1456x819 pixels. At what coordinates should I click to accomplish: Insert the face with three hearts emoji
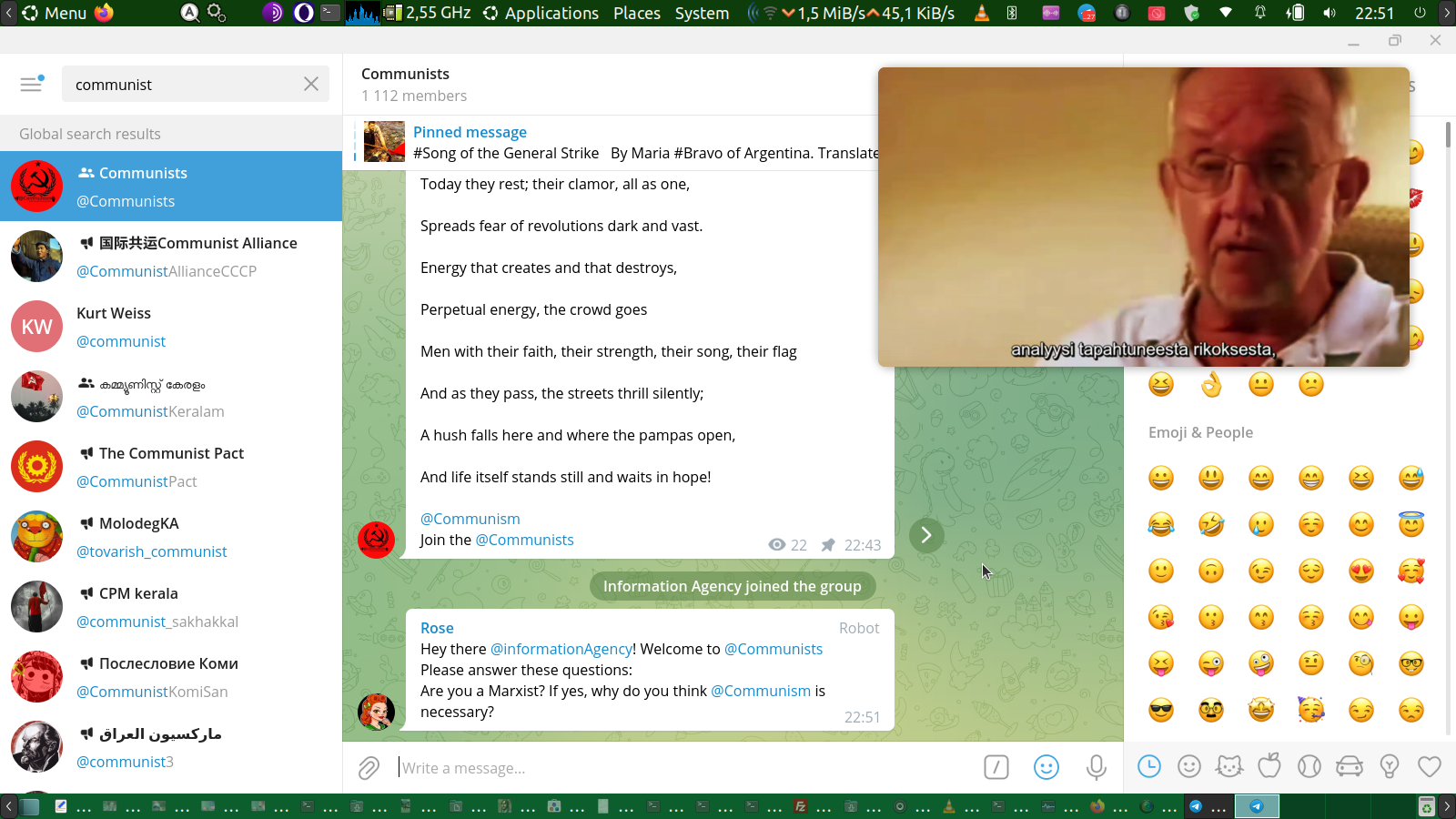click(x=1411, y=571)
